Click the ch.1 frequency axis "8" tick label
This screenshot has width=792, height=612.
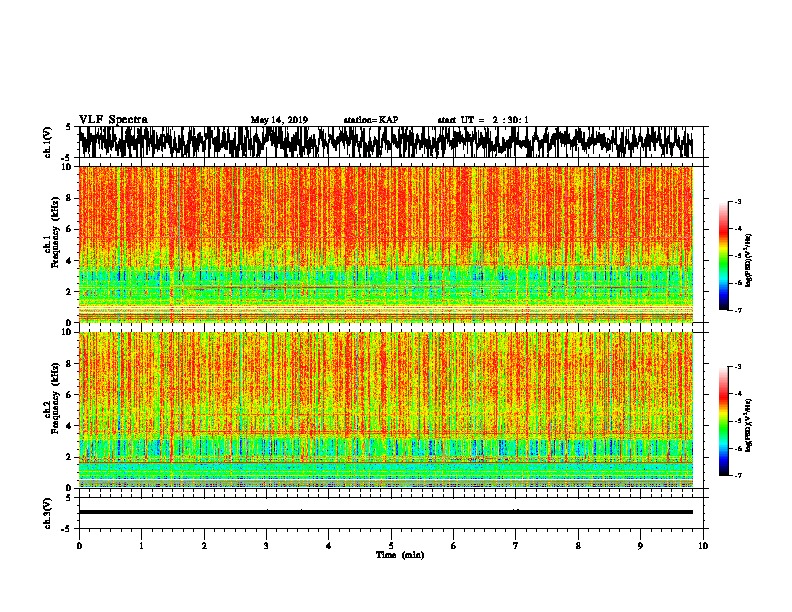[x=69, y=198]
